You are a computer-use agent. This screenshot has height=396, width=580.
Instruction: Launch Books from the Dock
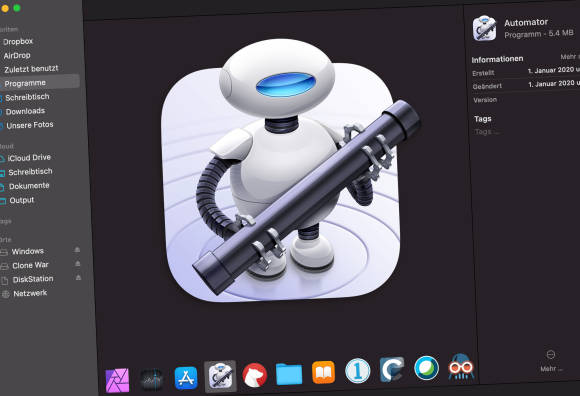pyautogui.click(x=323, y=372)
